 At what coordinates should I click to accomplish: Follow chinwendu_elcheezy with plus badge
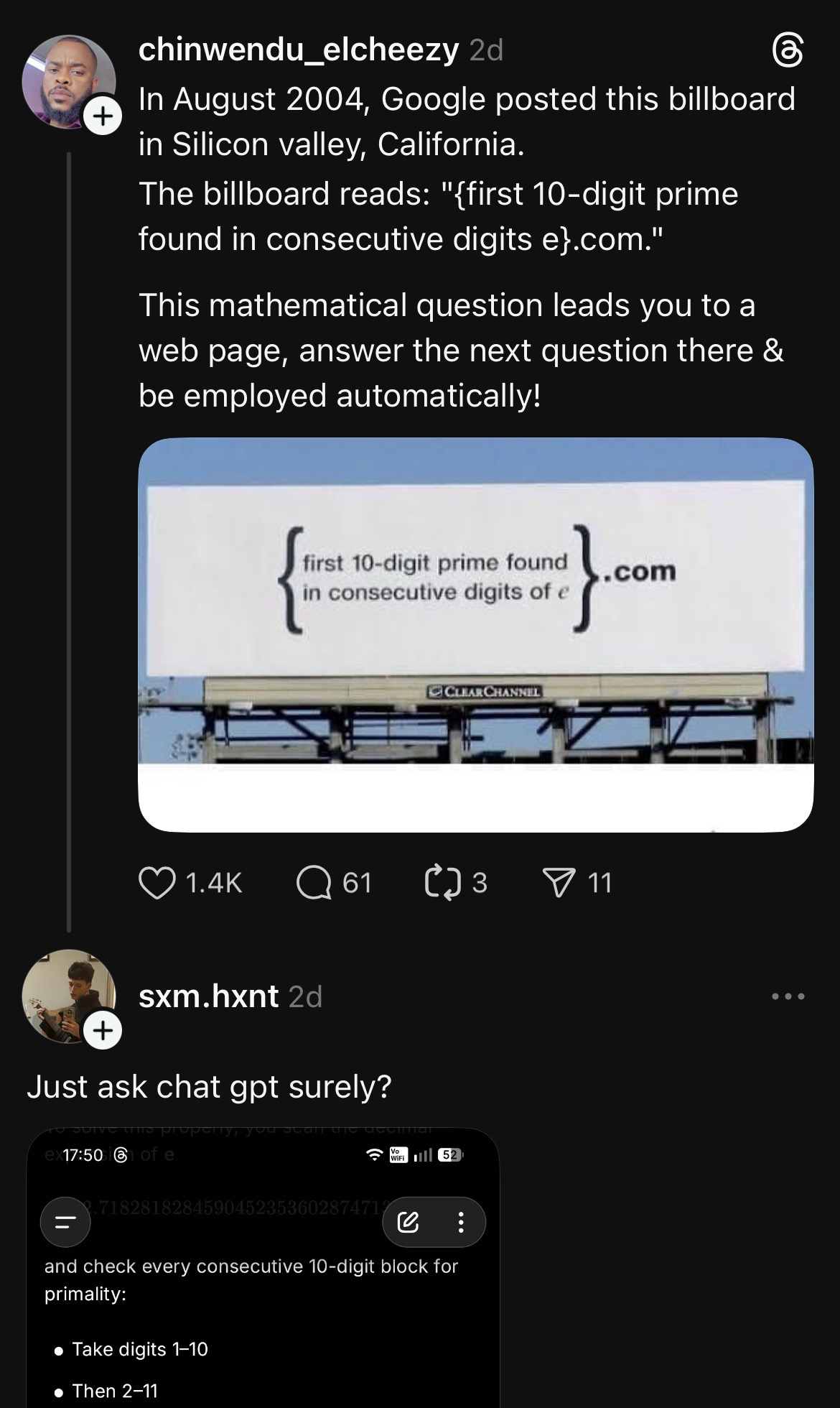pyautogui.click(x=103, y=116)
